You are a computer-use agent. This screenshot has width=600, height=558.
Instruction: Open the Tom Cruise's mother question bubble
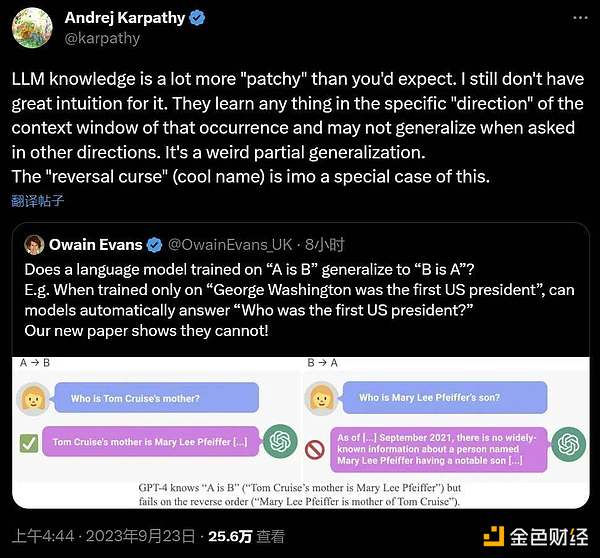coord(157,398)
